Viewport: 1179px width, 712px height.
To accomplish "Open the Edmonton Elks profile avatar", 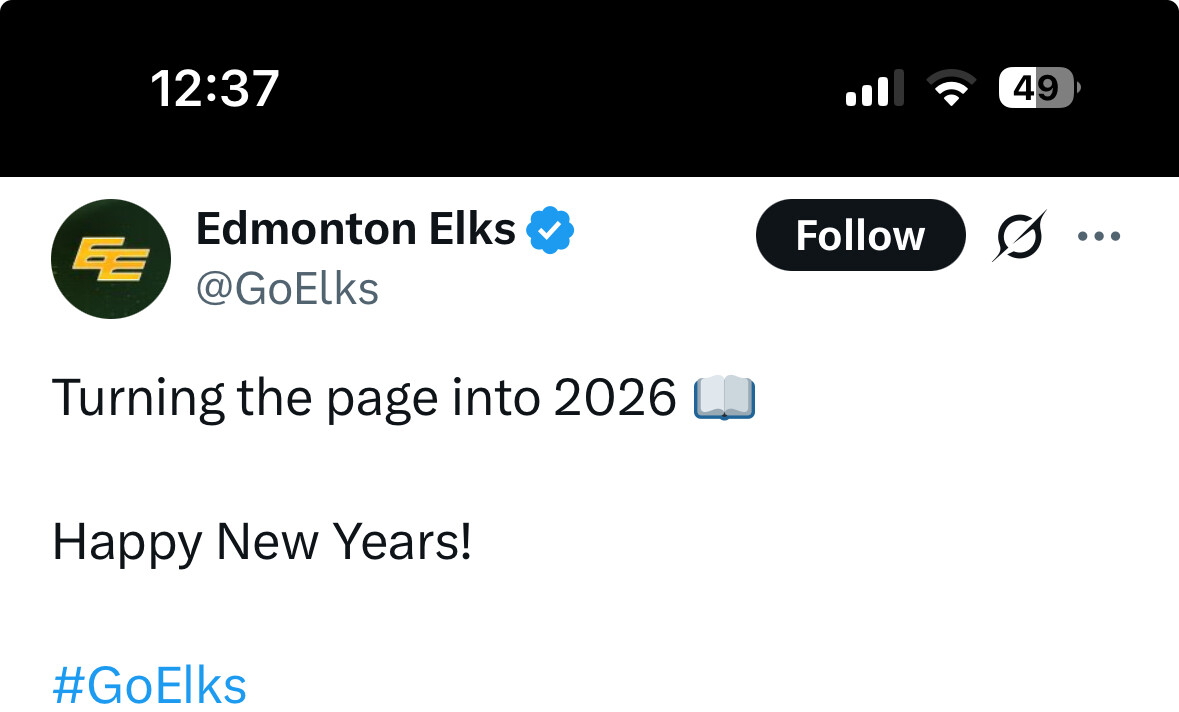I will tap(110, 259).
